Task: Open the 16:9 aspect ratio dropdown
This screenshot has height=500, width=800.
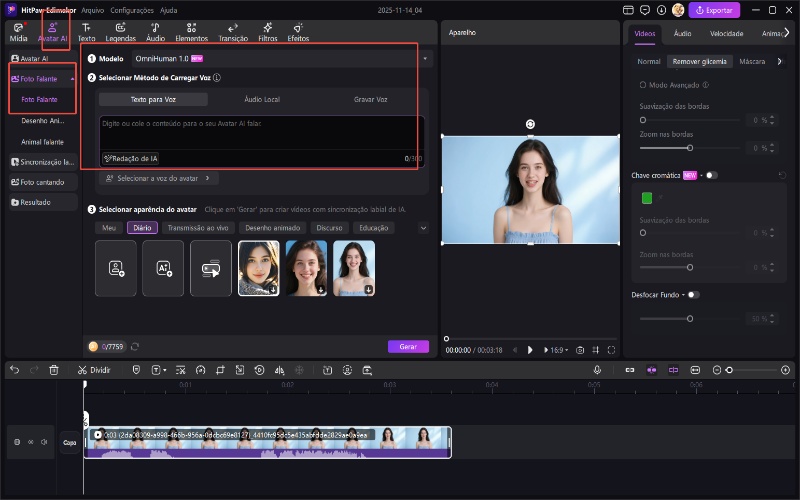Action: 558,350
